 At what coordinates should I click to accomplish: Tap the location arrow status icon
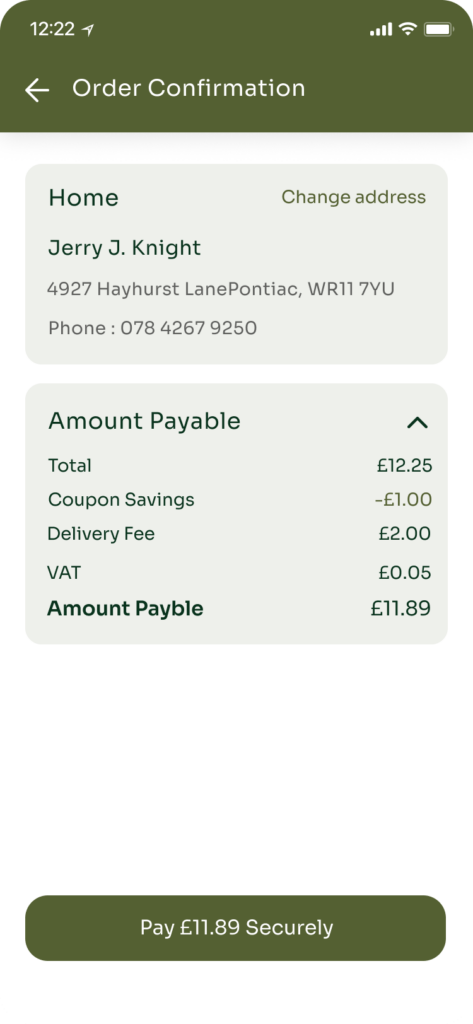pos(88,29)
